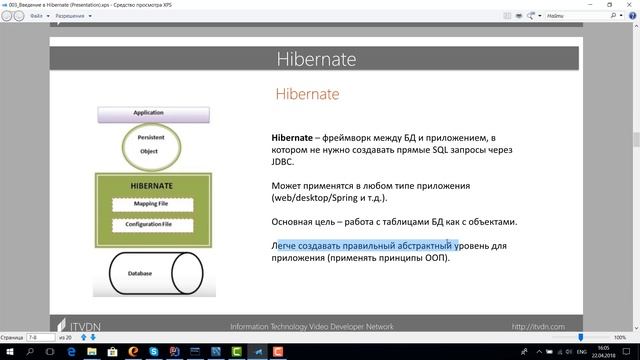Switch the ENG input language
Image resolution: width=640 pixels, height=360 pixels.
pos(582,351)
